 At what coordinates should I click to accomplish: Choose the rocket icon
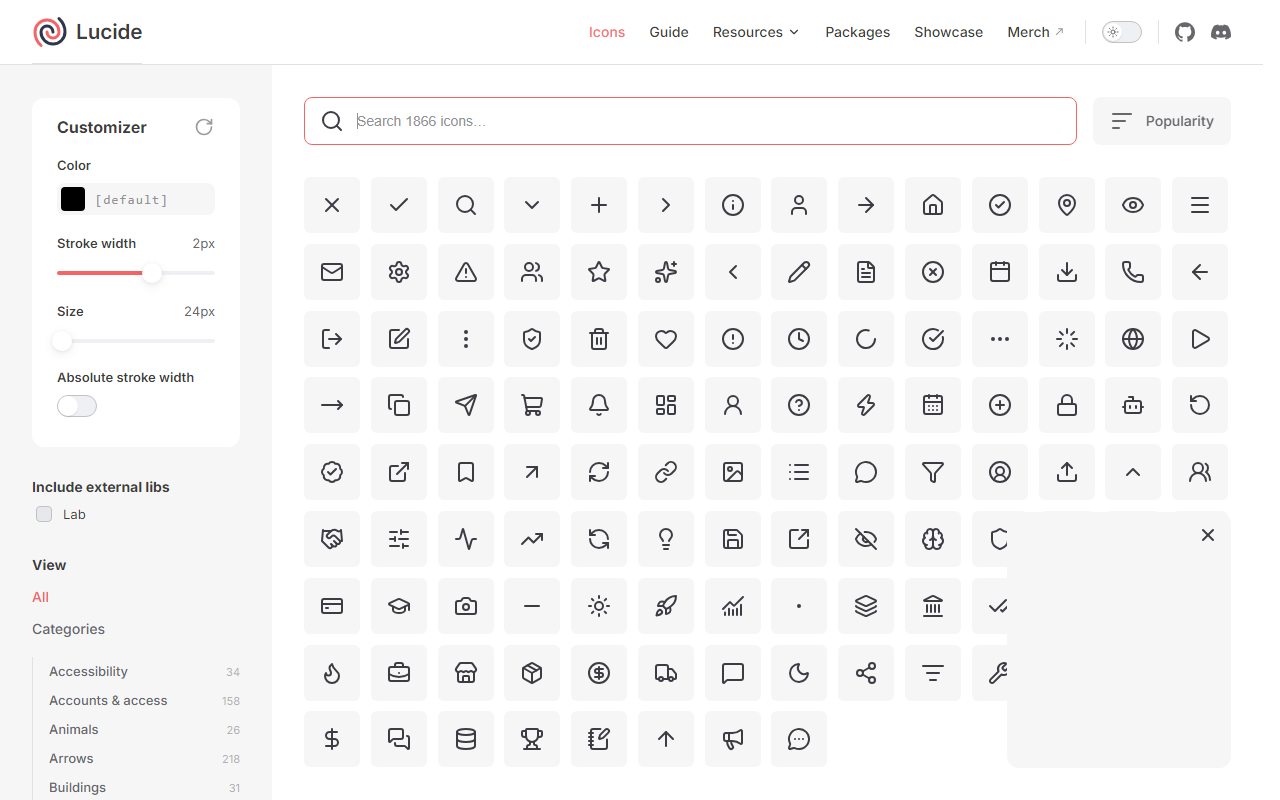[666, 606]
